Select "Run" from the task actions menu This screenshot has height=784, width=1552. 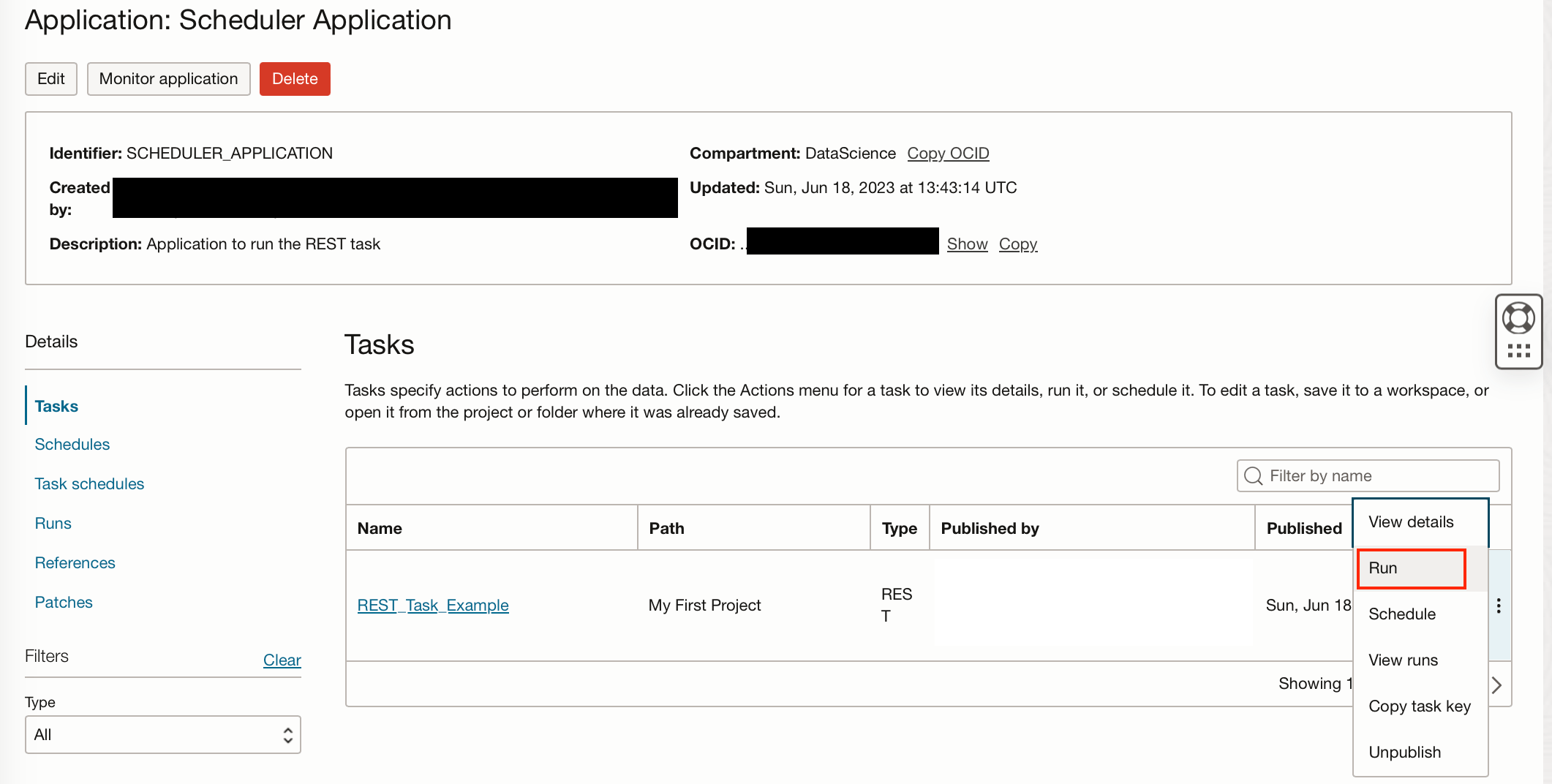pyautogui.click(x=1383, y=568)
